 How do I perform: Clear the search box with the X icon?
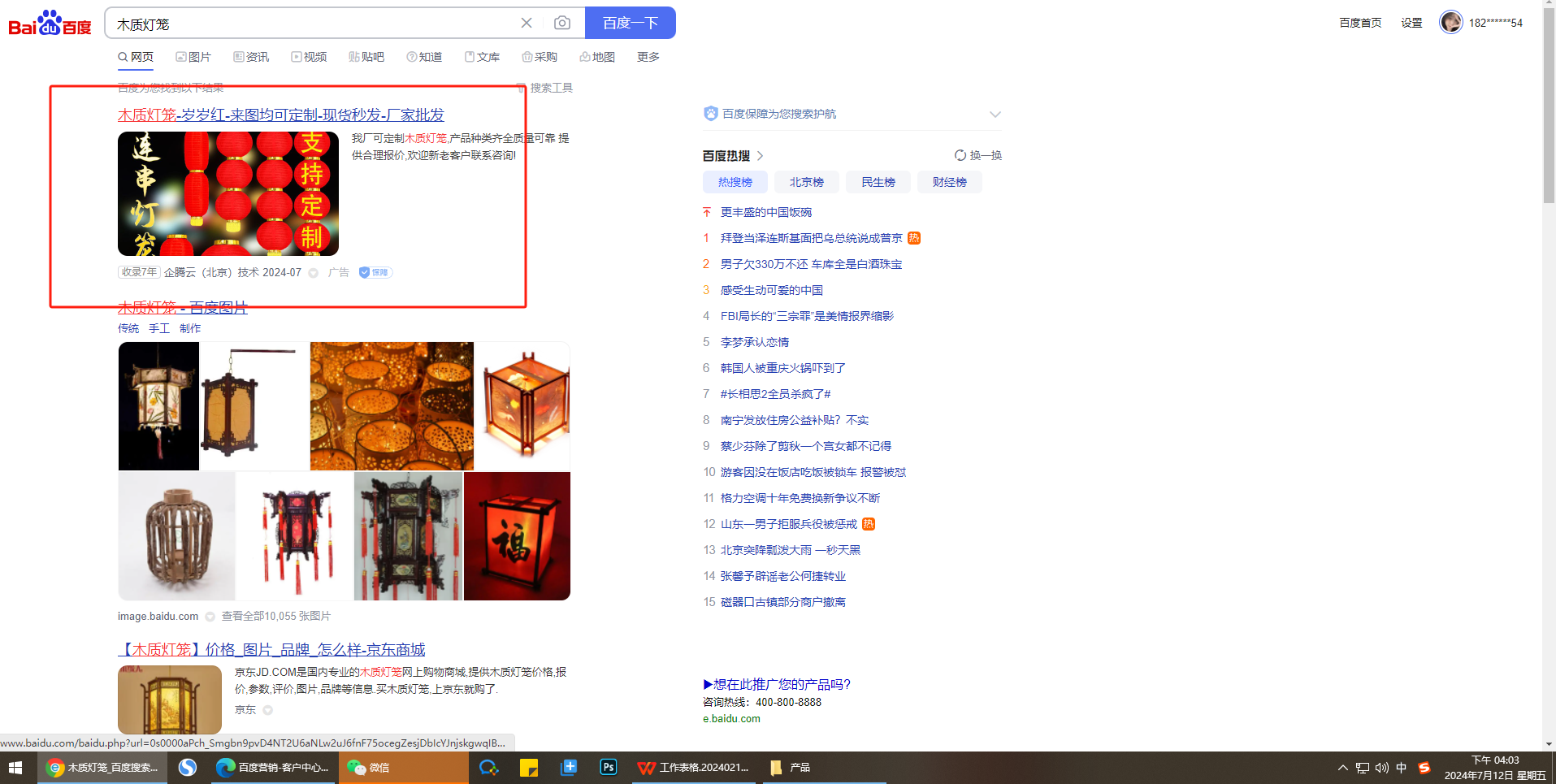(527, 23)
